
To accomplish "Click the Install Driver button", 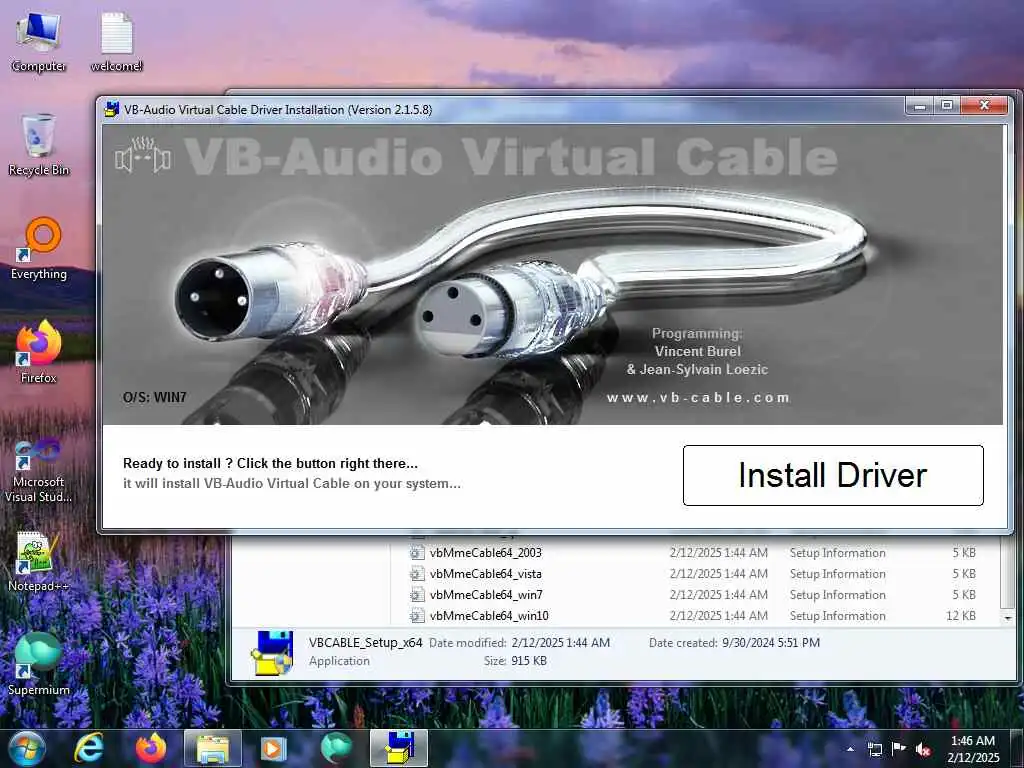I will point(833,475).
